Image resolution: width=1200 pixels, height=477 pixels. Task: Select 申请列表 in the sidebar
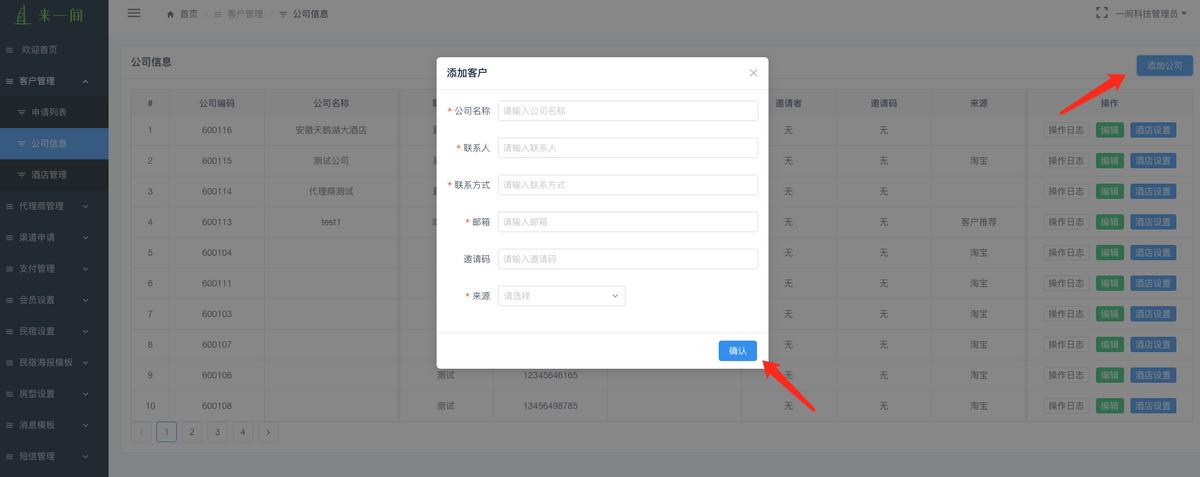(x=54, y=112)
